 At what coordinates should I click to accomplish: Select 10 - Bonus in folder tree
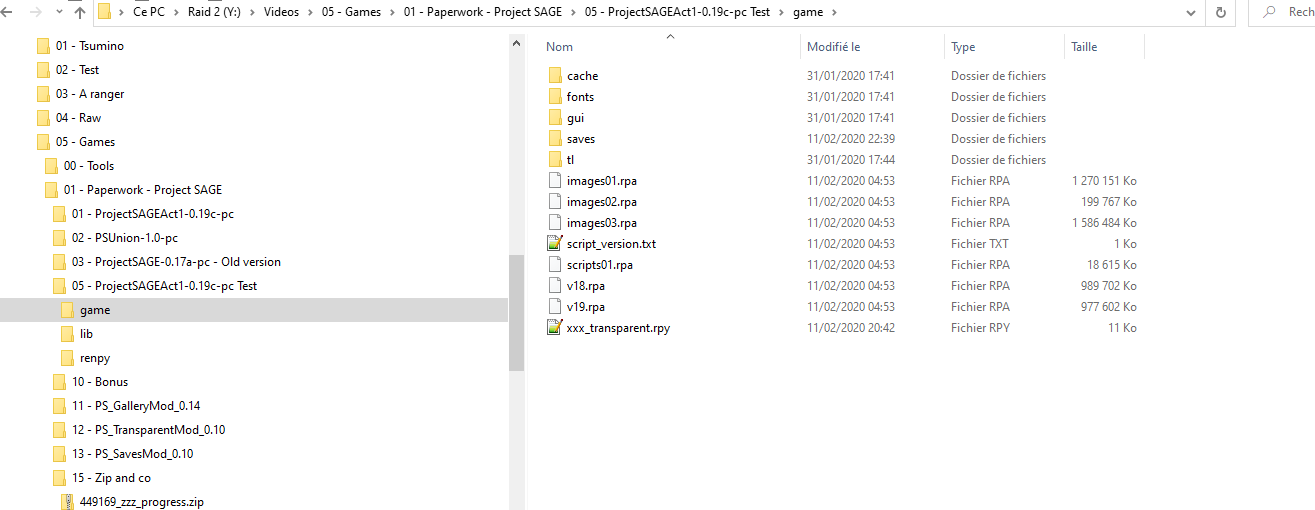click(99, 382)
